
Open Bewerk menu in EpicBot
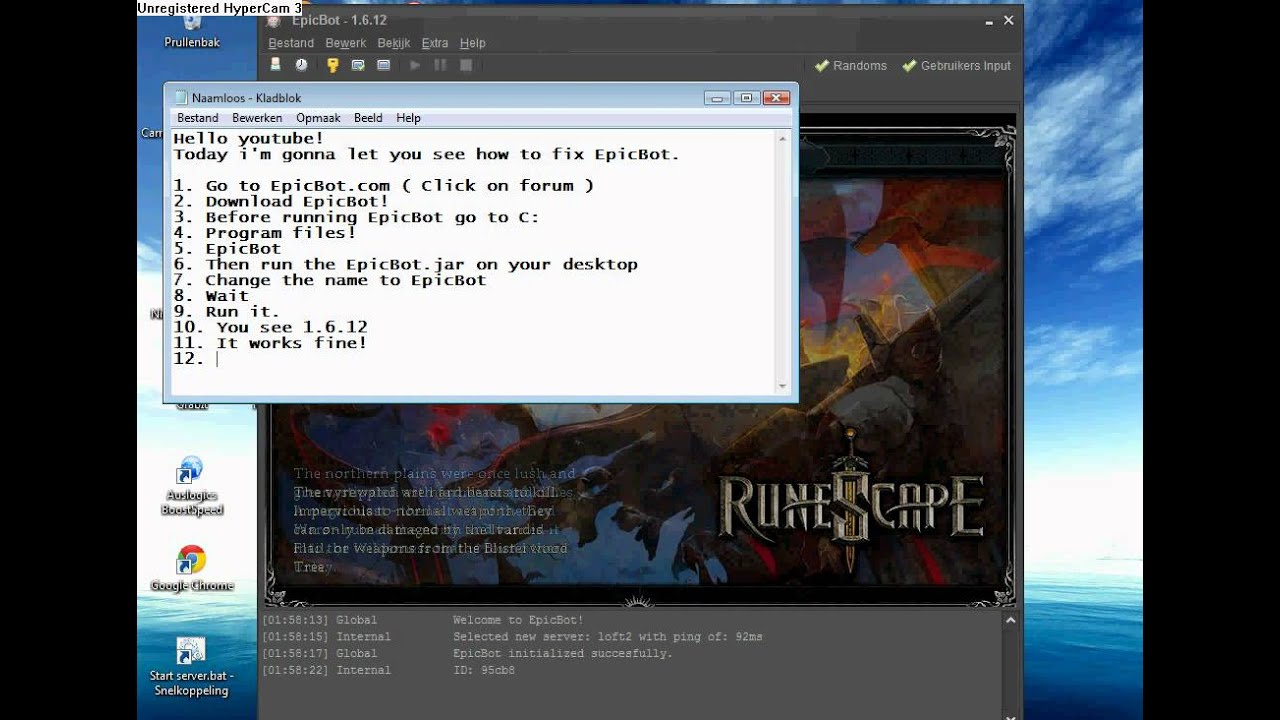tap(346, 43)
